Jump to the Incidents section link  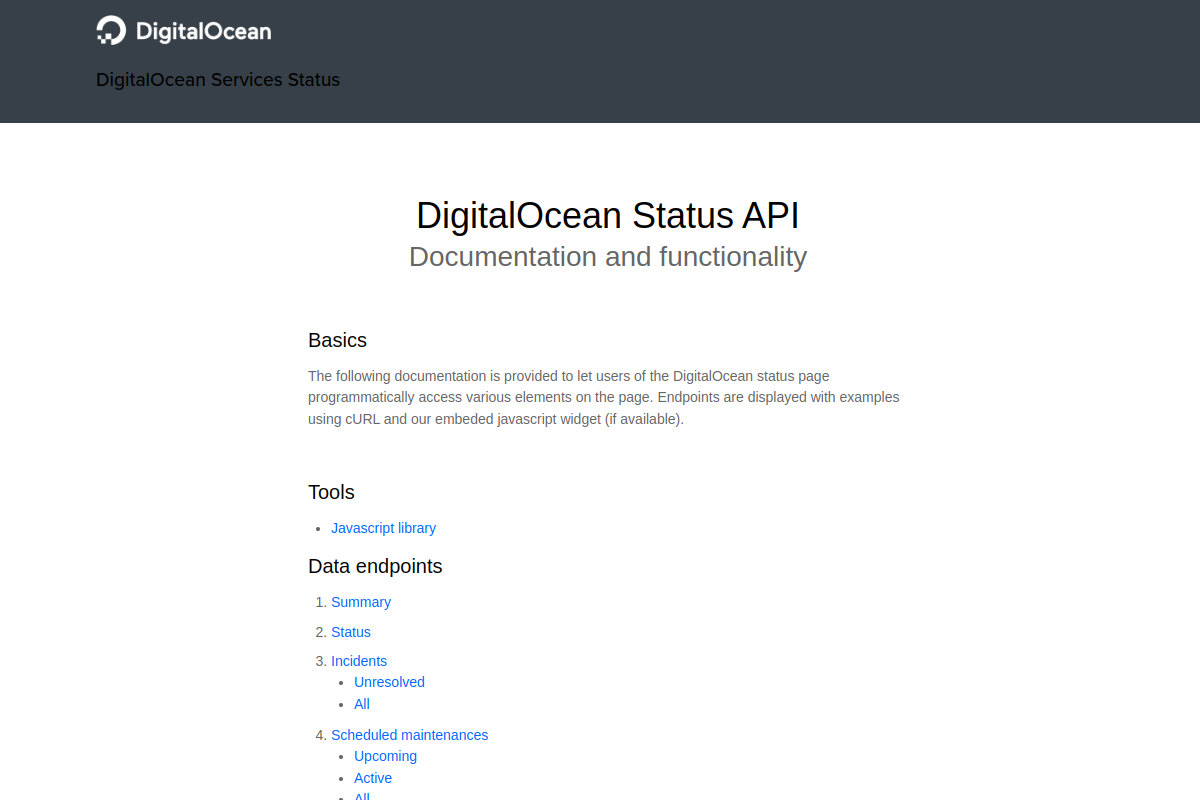[x=359, y=661]
